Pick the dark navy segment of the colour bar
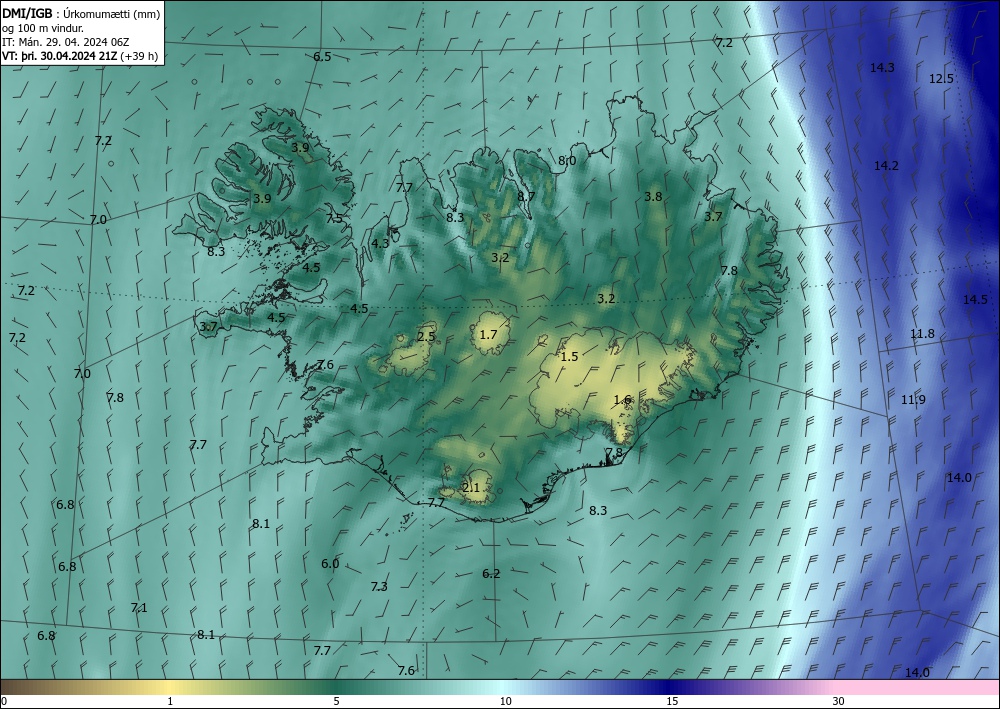 pyautogui.click(x=670, y=688)
